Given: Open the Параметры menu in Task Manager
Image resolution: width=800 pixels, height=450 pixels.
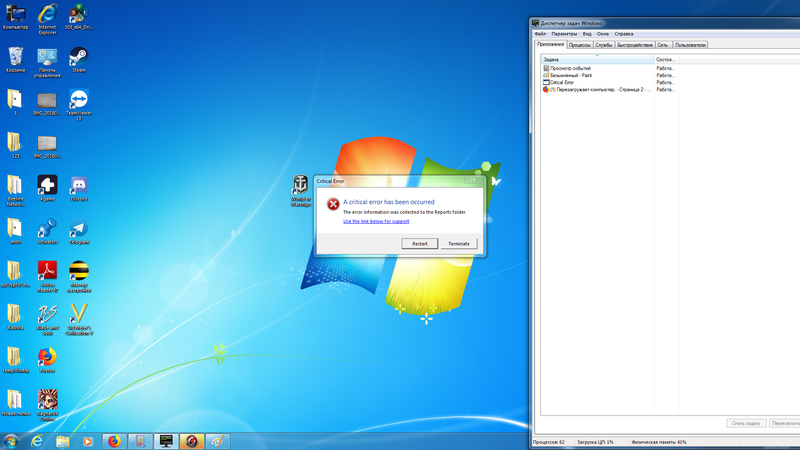Looking at the screenshot, I should click(564, 34).
